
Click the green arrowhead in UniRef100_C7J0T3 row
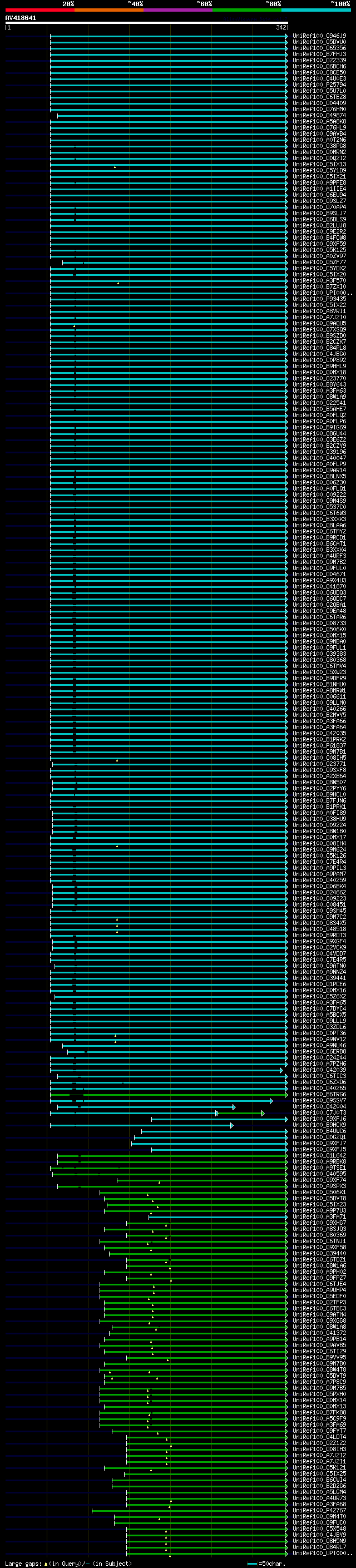[263, 1112]
